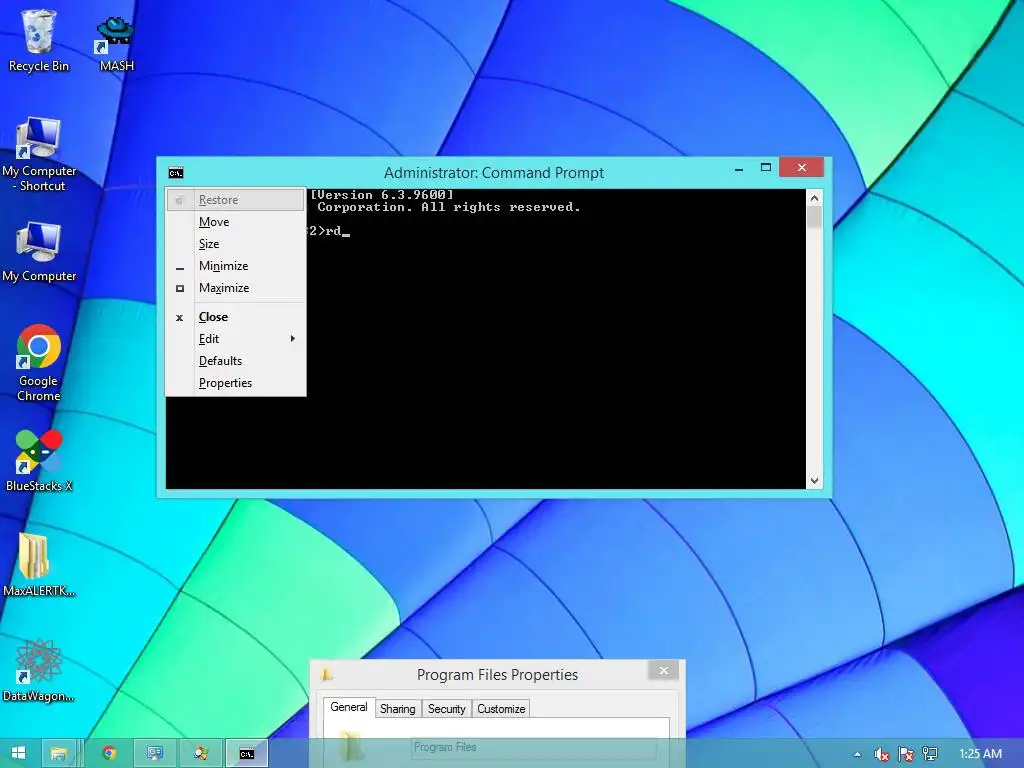Viewport: 1024px width, 768px height.
Task: Open Chrome from the taskbar
Action: click(x=109, y=753)
